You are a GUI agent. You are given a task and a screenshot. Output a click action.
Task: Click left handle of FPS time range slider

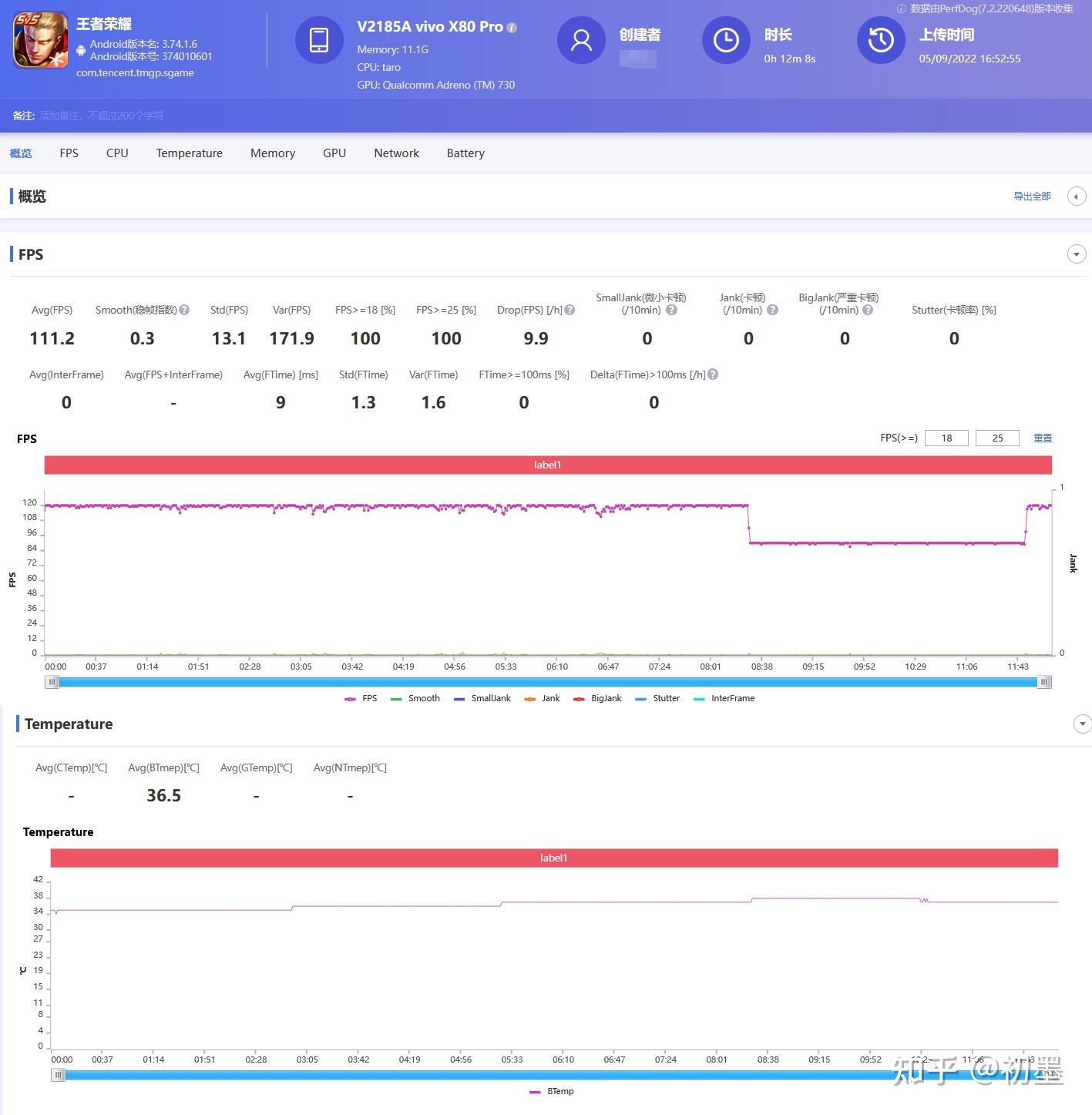[52, 682]
